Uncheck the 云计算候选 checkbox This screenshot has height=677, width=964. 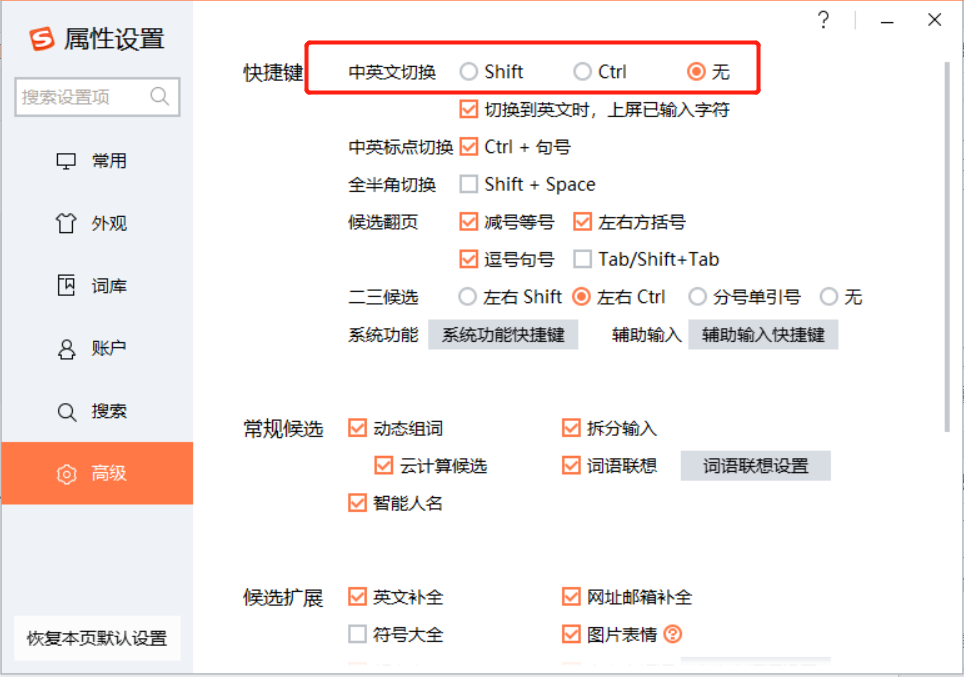384,466
